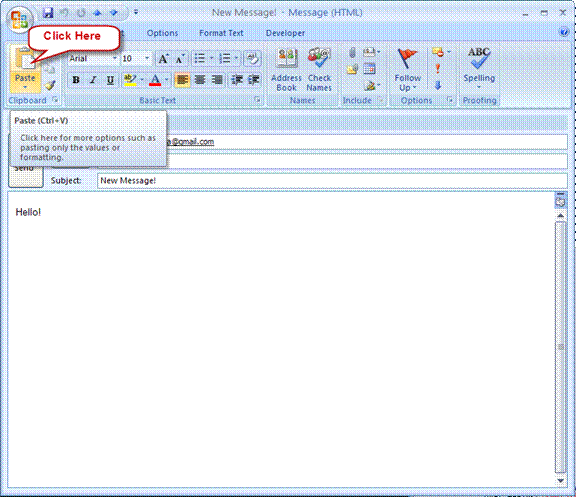Click the Attach File paperclip icon
This screenshot has width=576, height=497.
pos(352,52)
